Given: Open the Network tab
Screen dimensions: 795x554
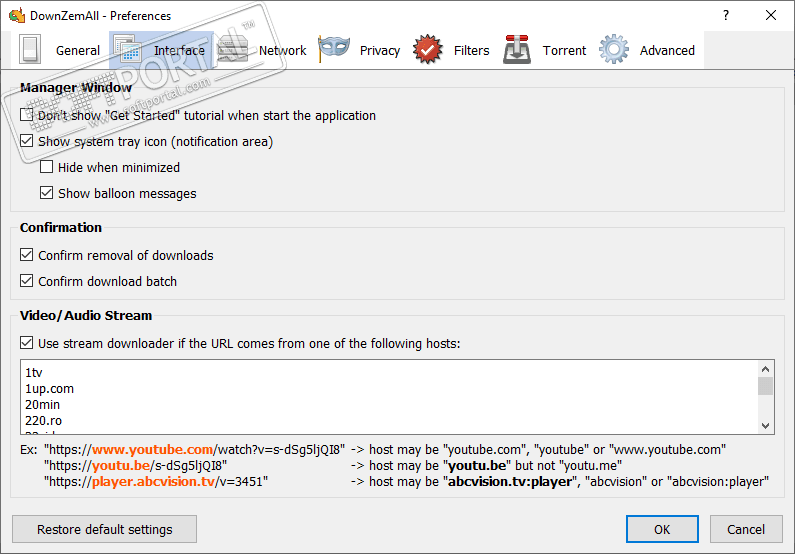Looking at the screenshot, I should pyautogui.click(x=263, y=50).
